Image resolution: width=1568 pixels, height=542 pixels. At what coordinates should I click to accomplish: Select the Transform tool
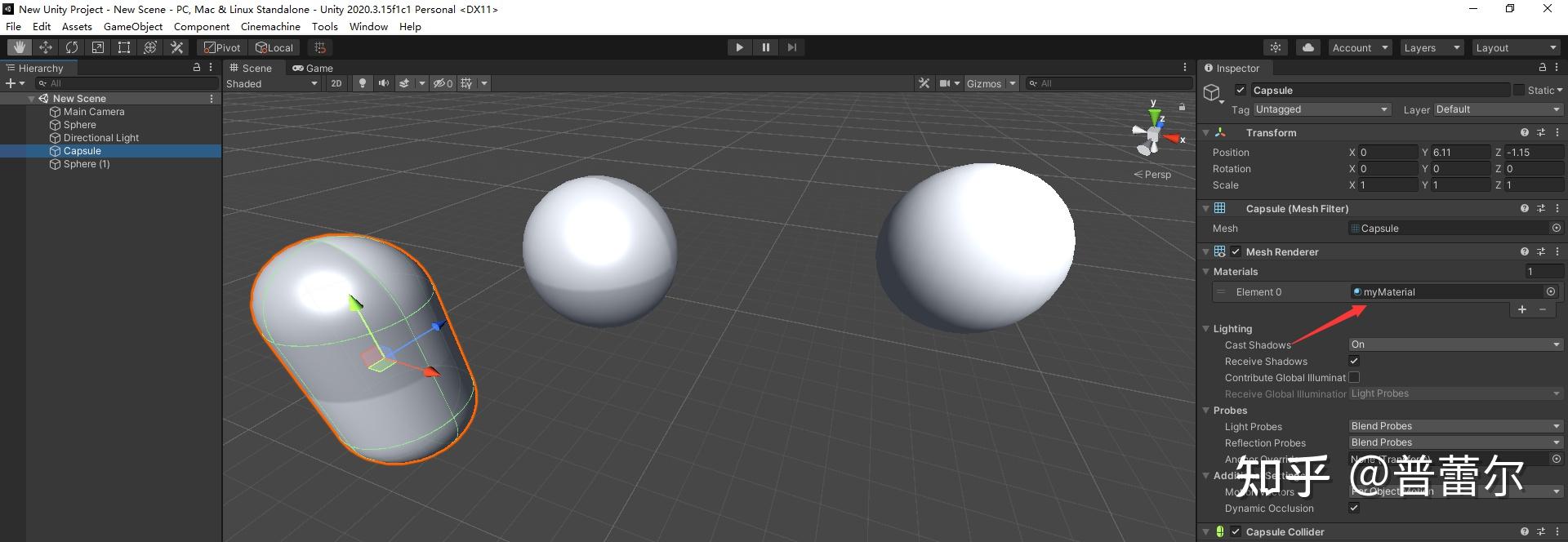pyautogui.click(x=150, y=47)
